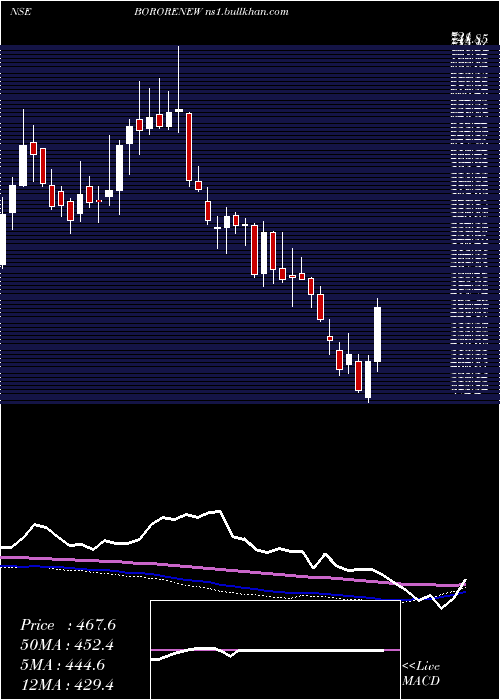Click the NSE exchange label
The image size is (500, 700).
pyautogui.click(x=21, y=12)
